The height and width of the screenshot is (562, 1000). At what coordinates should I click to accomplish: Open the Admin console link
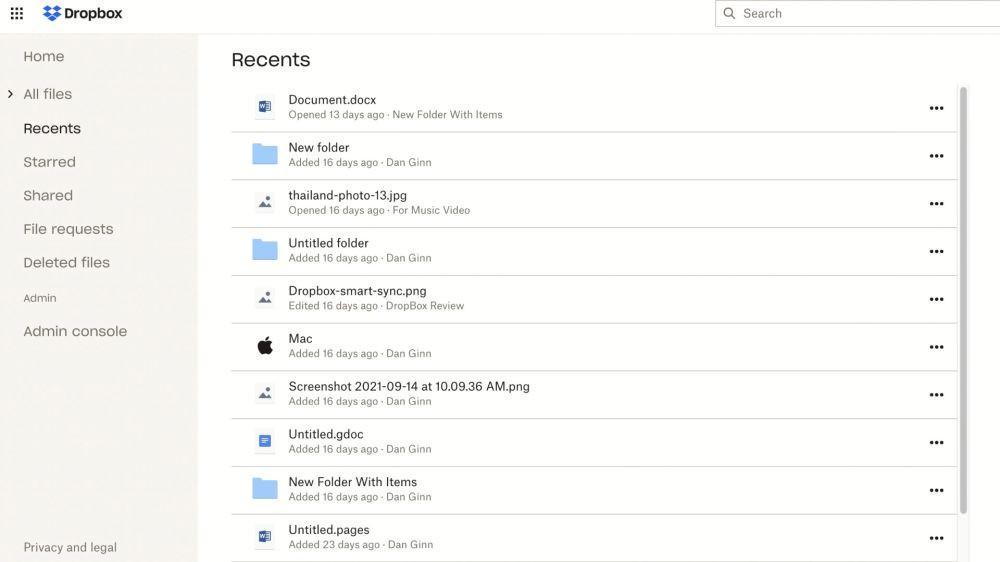[75, 331]
